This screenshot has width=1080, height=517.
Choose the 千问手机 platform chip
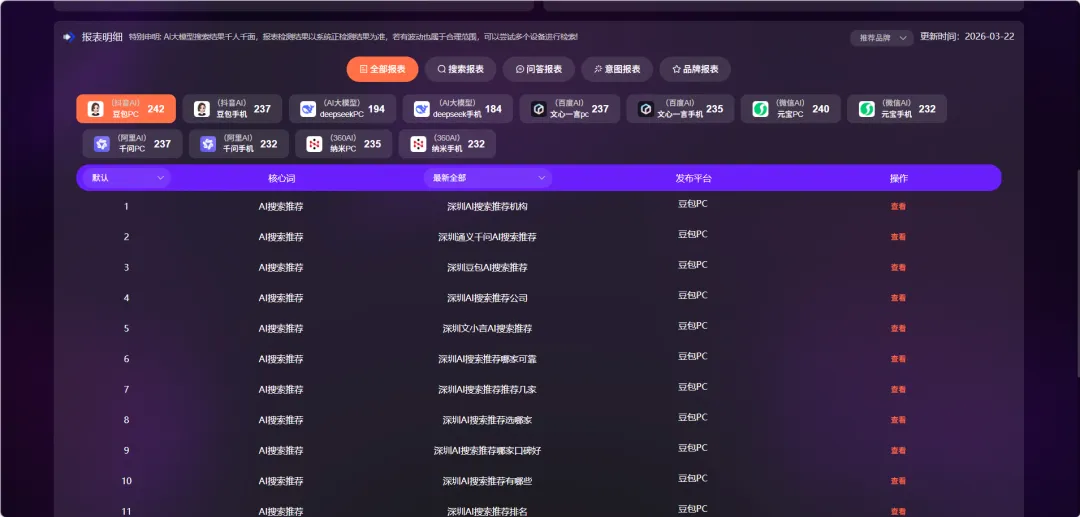[x=239, y=144]
